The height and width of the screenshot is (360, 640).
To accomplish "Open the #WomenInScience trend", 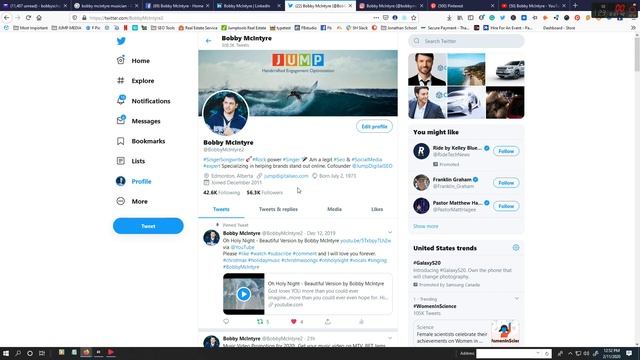I will pyautogui.click(x=435, y=306).
